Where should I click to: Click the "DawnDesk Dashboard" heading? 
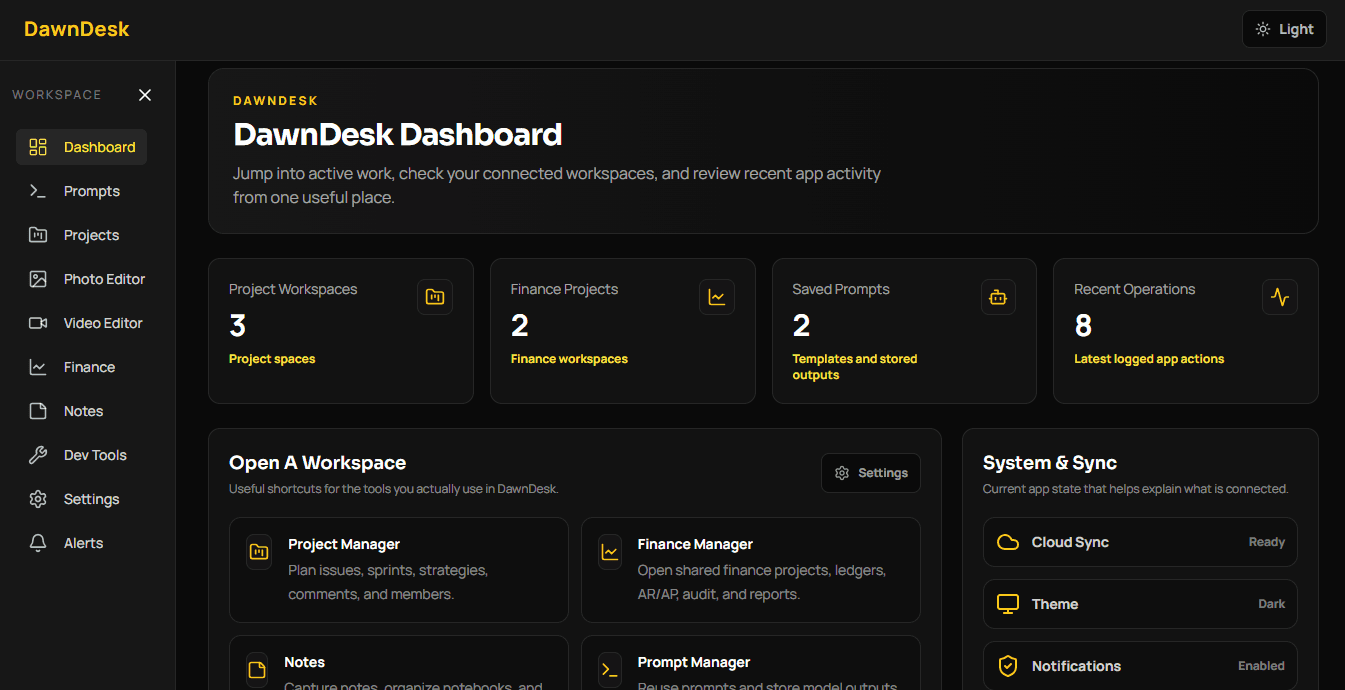click(398, 134)
